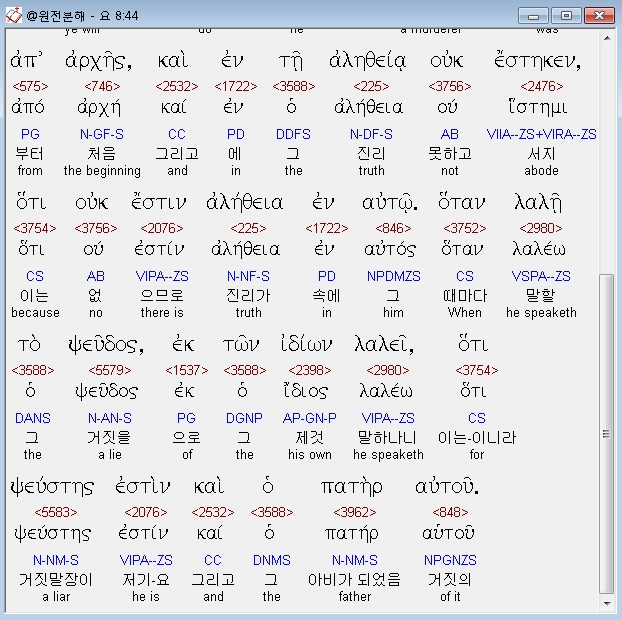The height and width of the screenshot is (620, 622).
Task: Click the parsing code DNMS
Action: tap(272, 560)
